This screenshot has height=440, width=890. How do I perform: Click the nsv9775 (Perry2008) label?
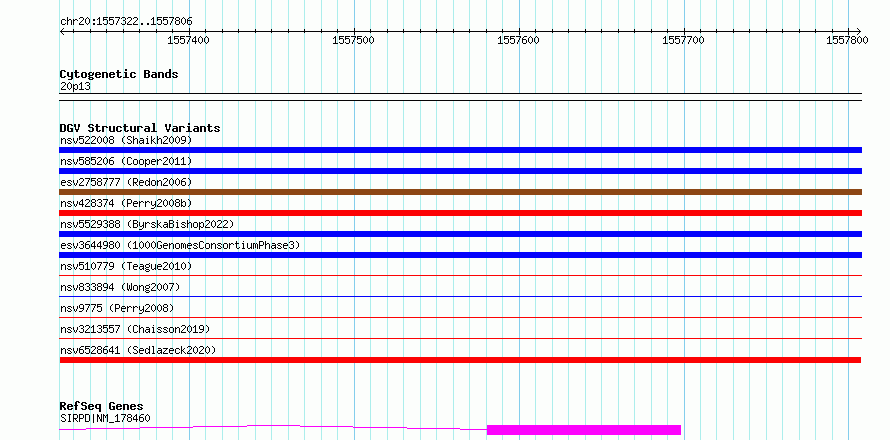(x=117, y=308)
